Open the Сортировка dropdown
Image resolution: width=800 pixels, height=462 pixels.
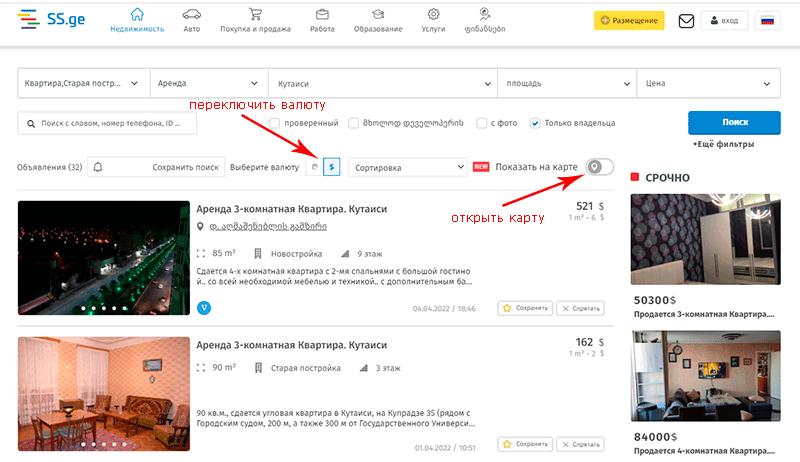tap(408, 167)
